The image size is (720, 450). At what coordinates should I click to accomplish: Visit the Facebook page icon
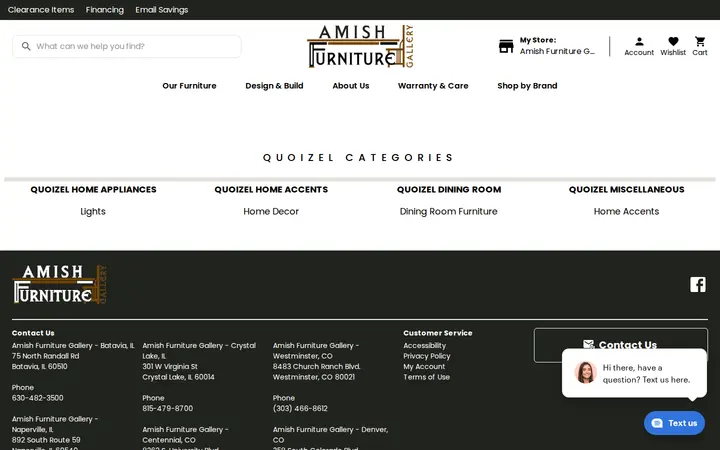pyautogui.click(x=698, y=285)
